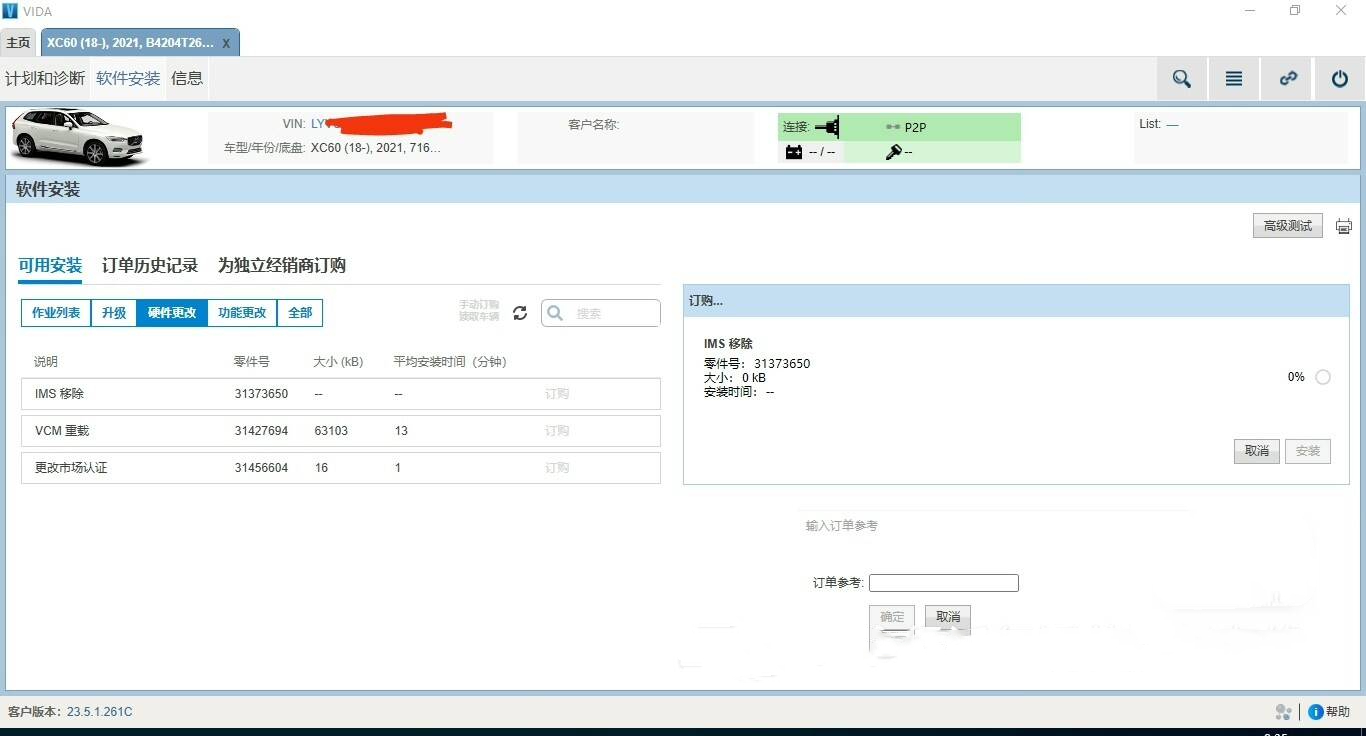Open 计划和诊断 menu
This screenshot has width=1366, height=736.
(45, 78)
